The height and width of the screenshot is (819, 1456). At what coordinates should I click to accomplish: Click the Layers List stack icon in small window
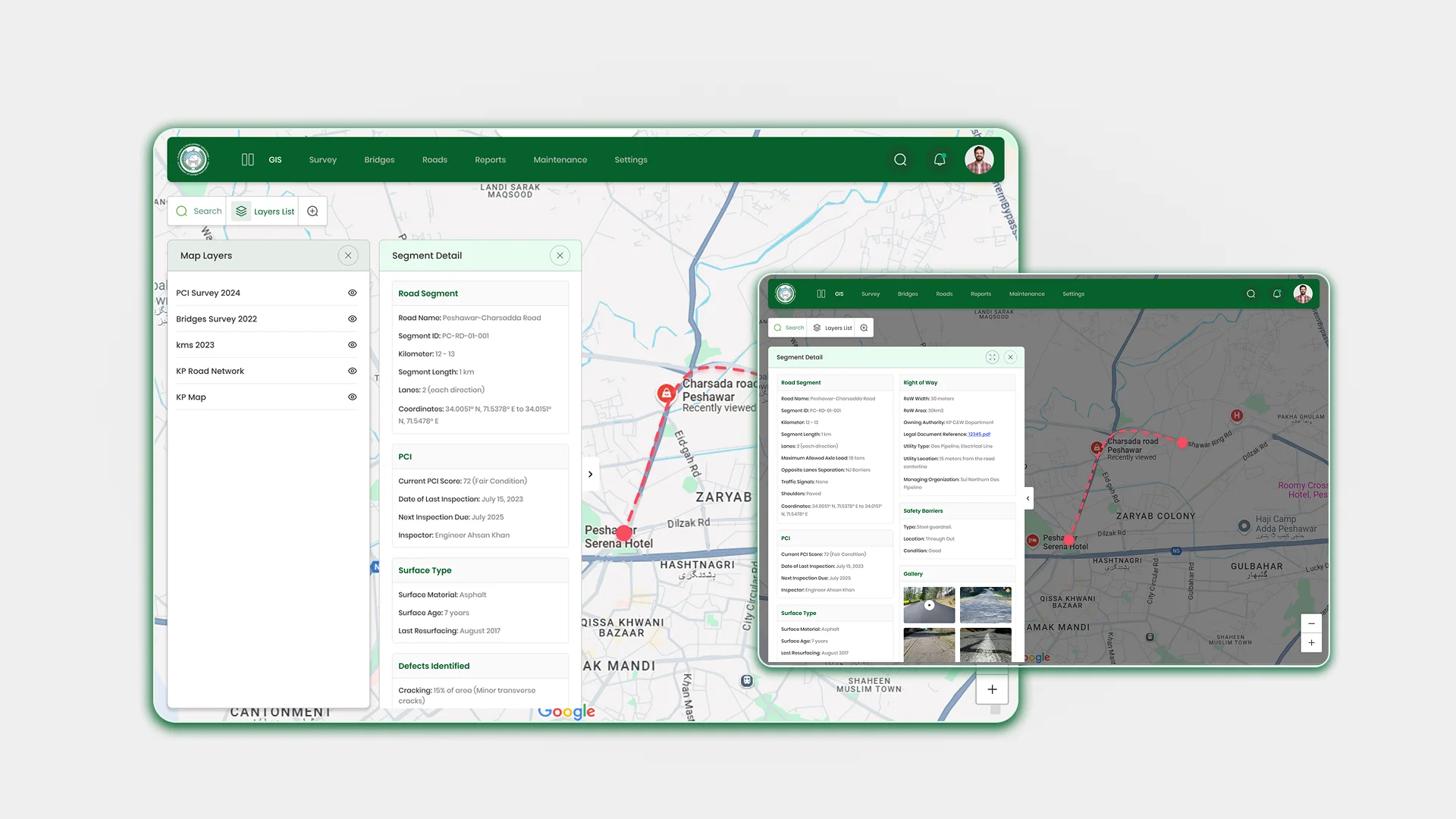tap(817, 328)
